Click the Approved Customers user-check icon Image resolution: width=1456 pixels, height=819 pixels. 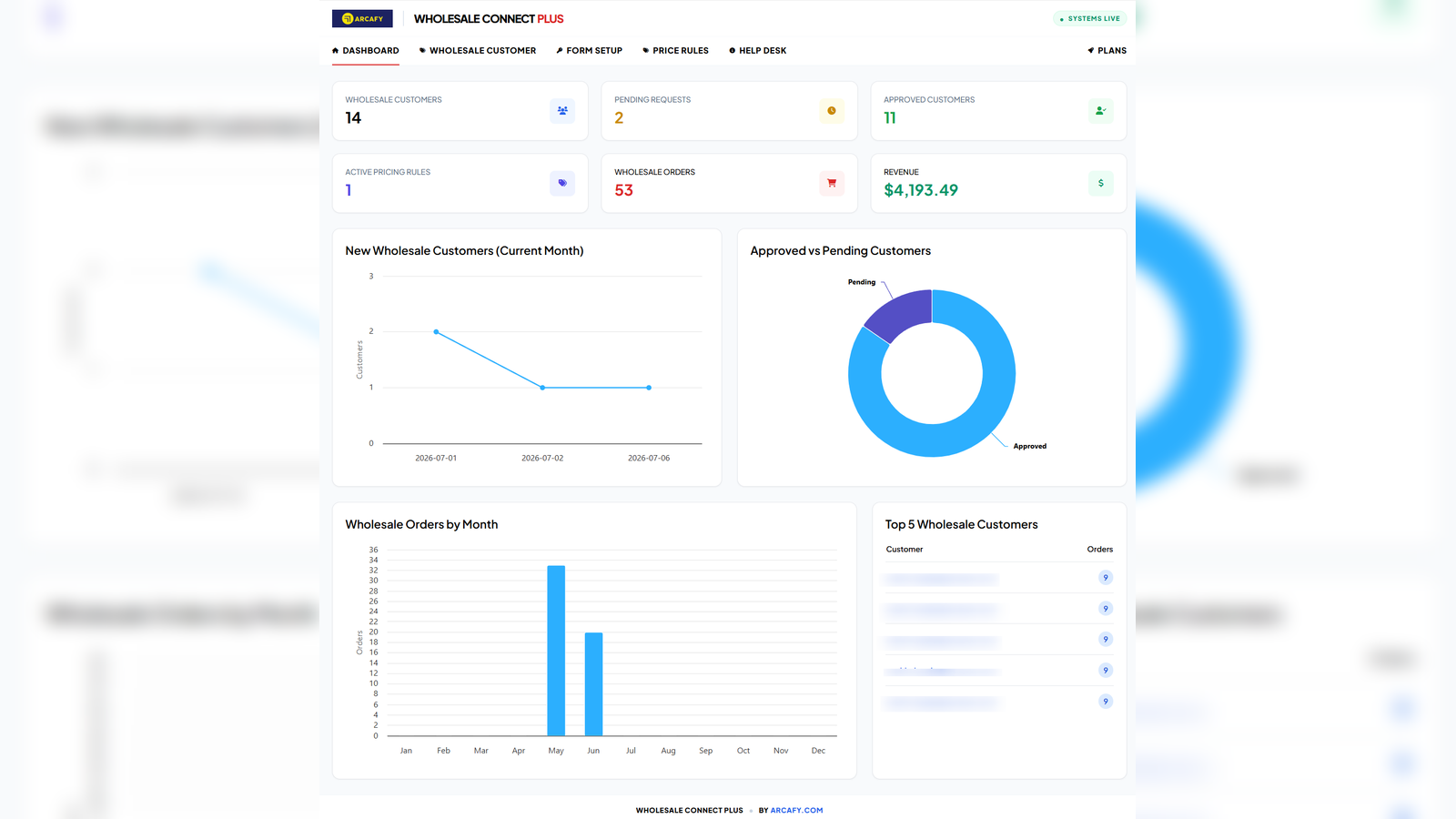click(1101, 111)
